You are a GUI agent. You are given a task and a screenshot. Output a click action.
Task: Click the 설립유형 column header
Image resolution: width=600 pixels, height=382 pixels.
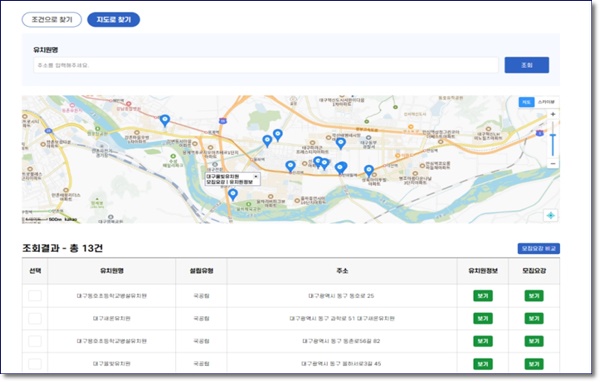tap(201, 271)
